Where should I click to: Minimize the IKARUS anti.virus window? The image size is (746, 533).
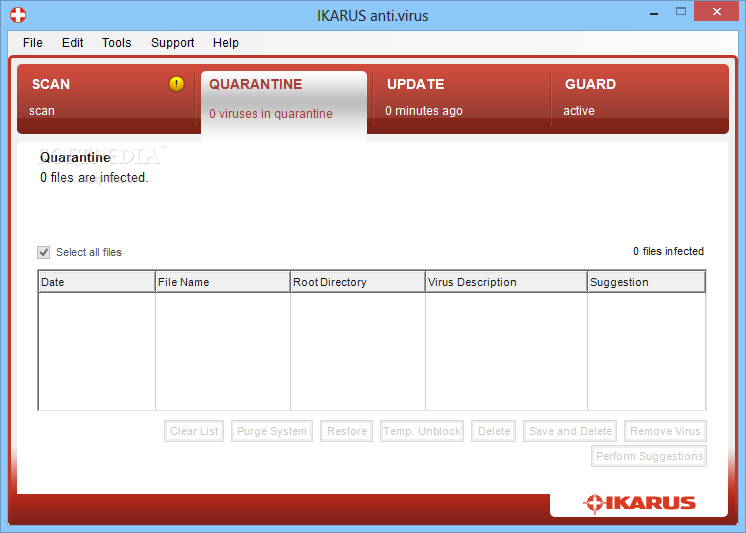click(x=654, y=13)
